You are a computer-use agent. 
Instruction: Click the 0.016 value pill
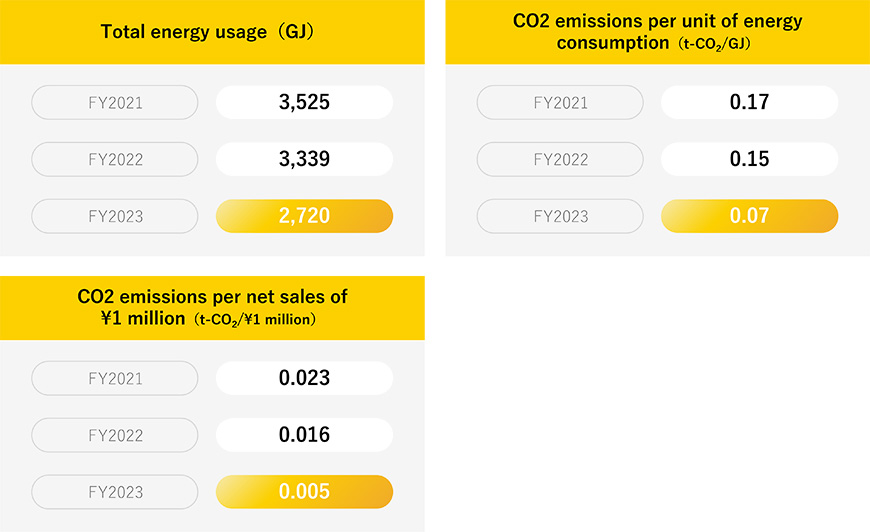(x=304, y=435)
